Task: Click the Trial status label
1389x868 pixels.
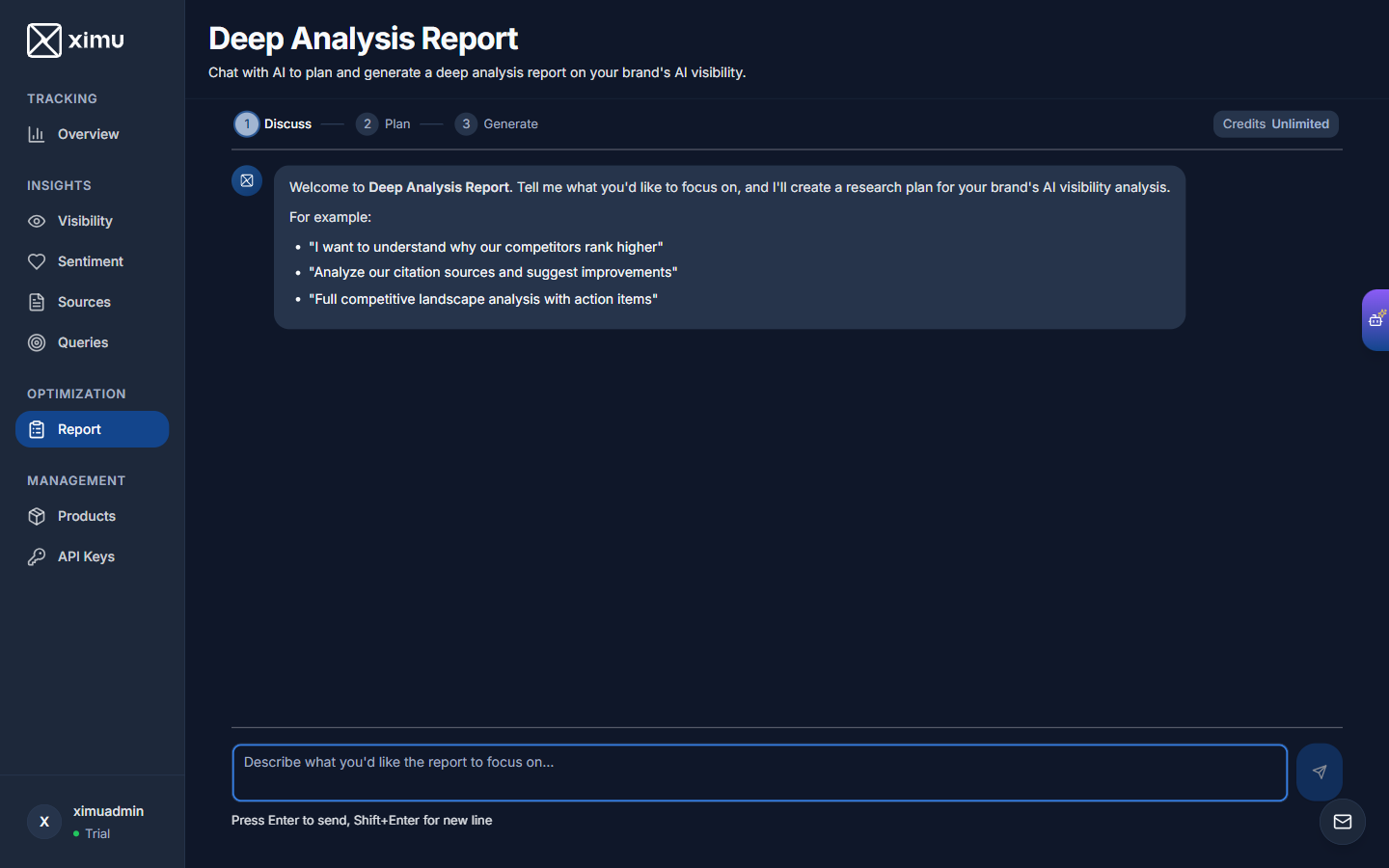Action: pos(97,833)
